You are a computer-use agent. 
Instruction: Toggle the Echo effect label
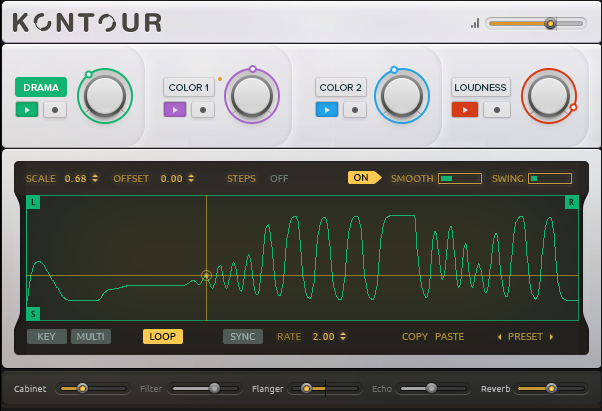[382, 389]
